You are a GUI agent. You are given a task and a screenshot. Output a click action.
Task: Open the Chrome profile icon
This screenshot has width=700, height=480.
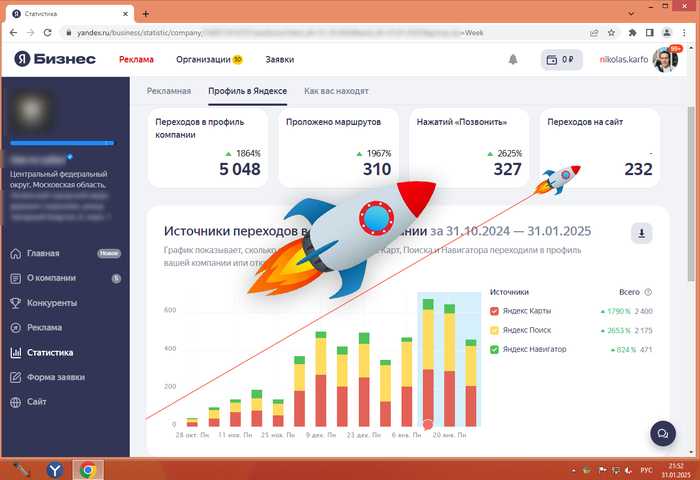tap(667, 33)
